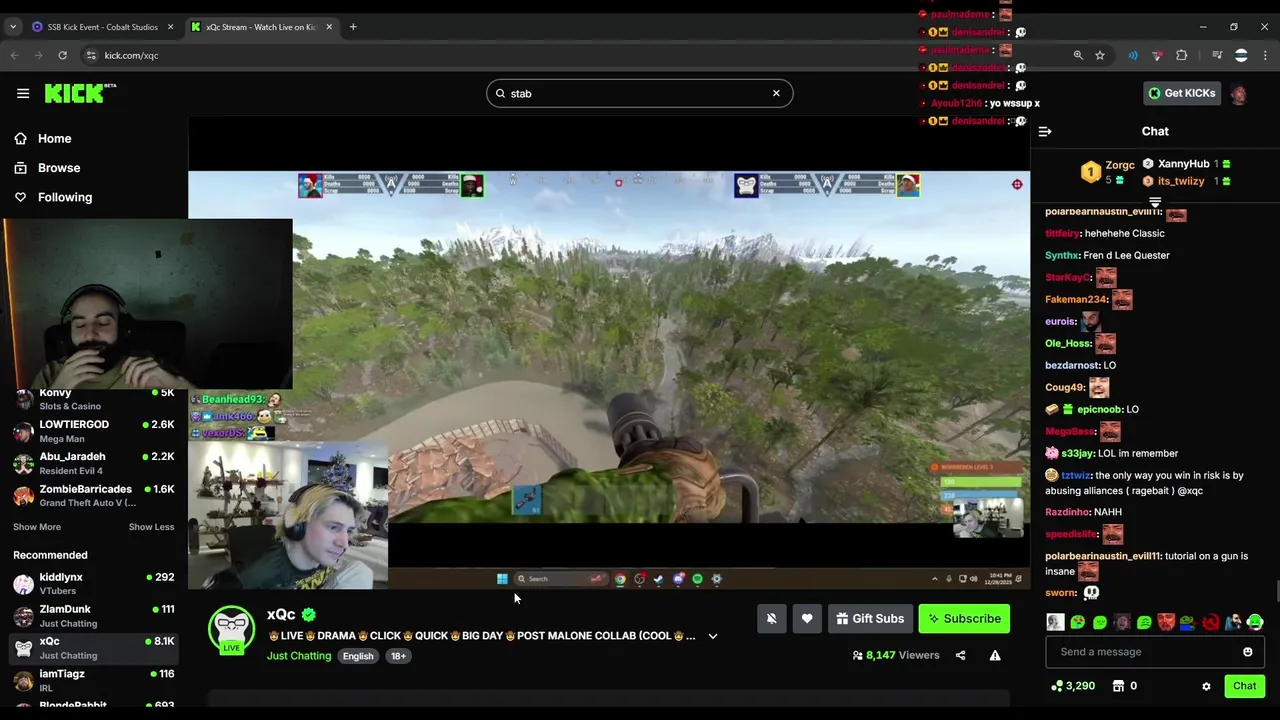Viewport: 1280px width, 720px height.
Task: Insert the Pepe frog emote
Action: (1188, 623)
